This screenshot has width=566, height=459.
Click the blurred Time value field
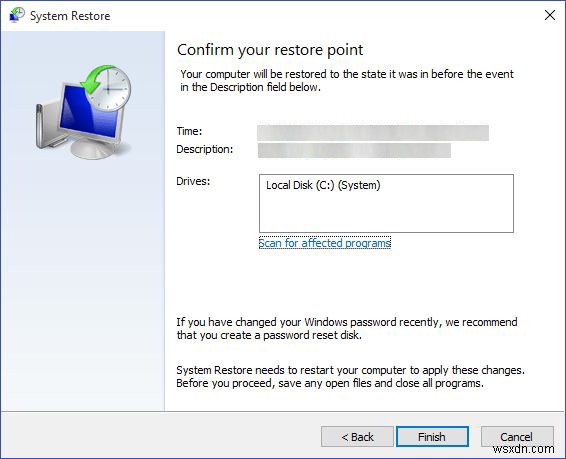pos(373,133)
